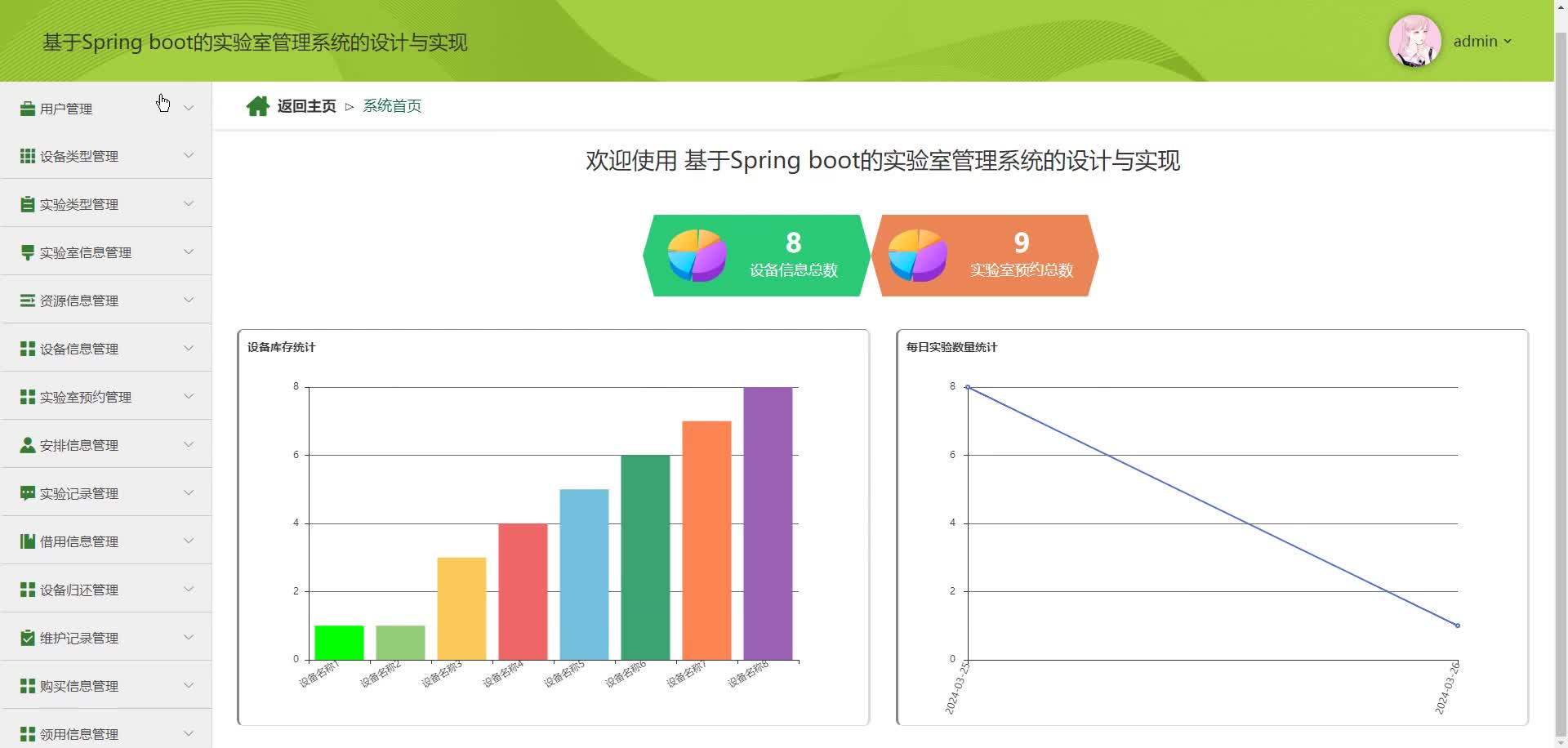Click the 2024-03-26 line chart point

(x=1458, y=626)
